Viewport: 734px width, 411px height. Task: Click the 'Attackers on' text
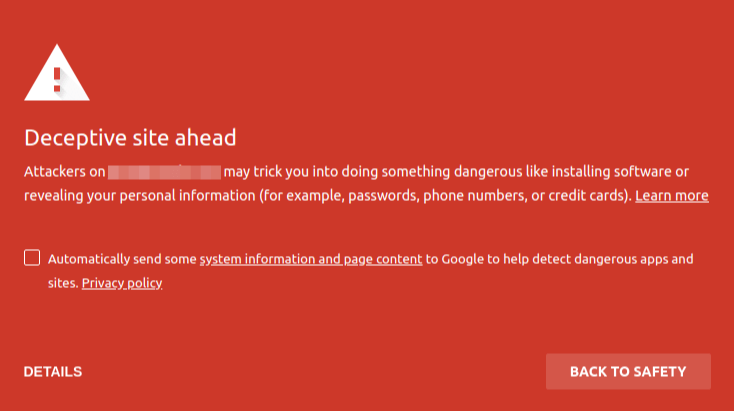65,172
